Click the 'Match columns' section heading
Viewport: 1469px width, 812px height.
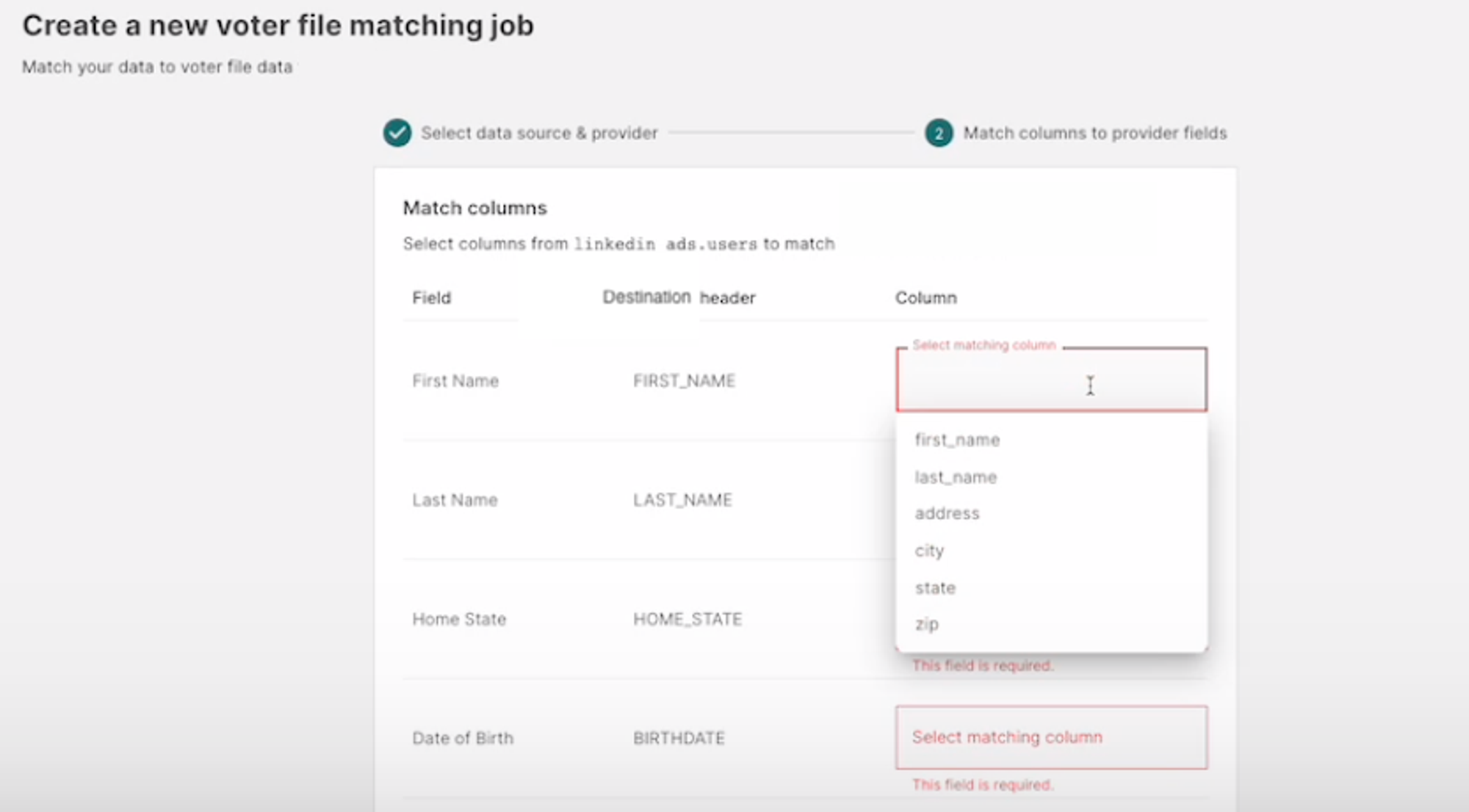click(x=474, y=208)
